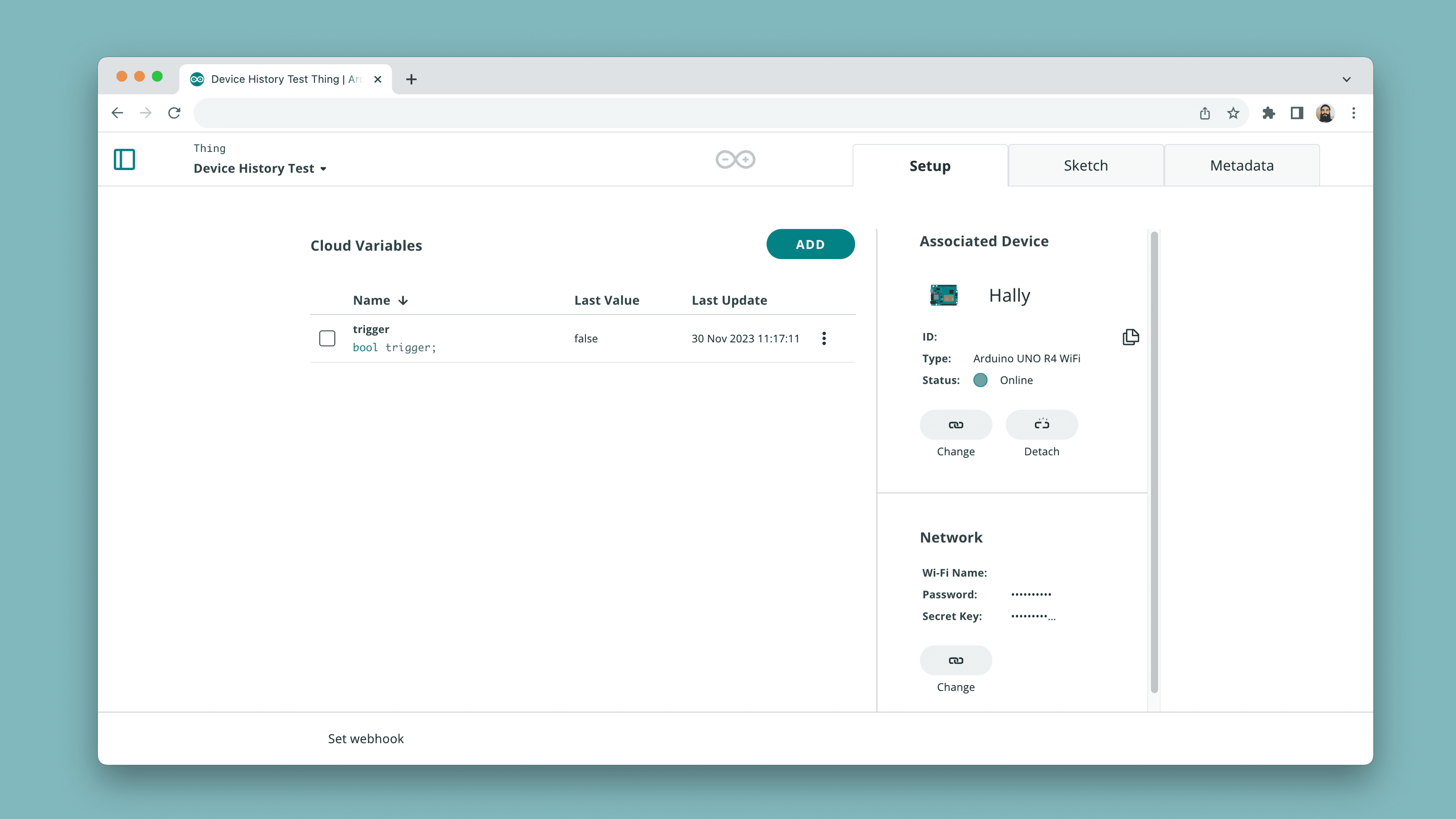
Task: Detach the Hally device
Action: click(1042, 424)
